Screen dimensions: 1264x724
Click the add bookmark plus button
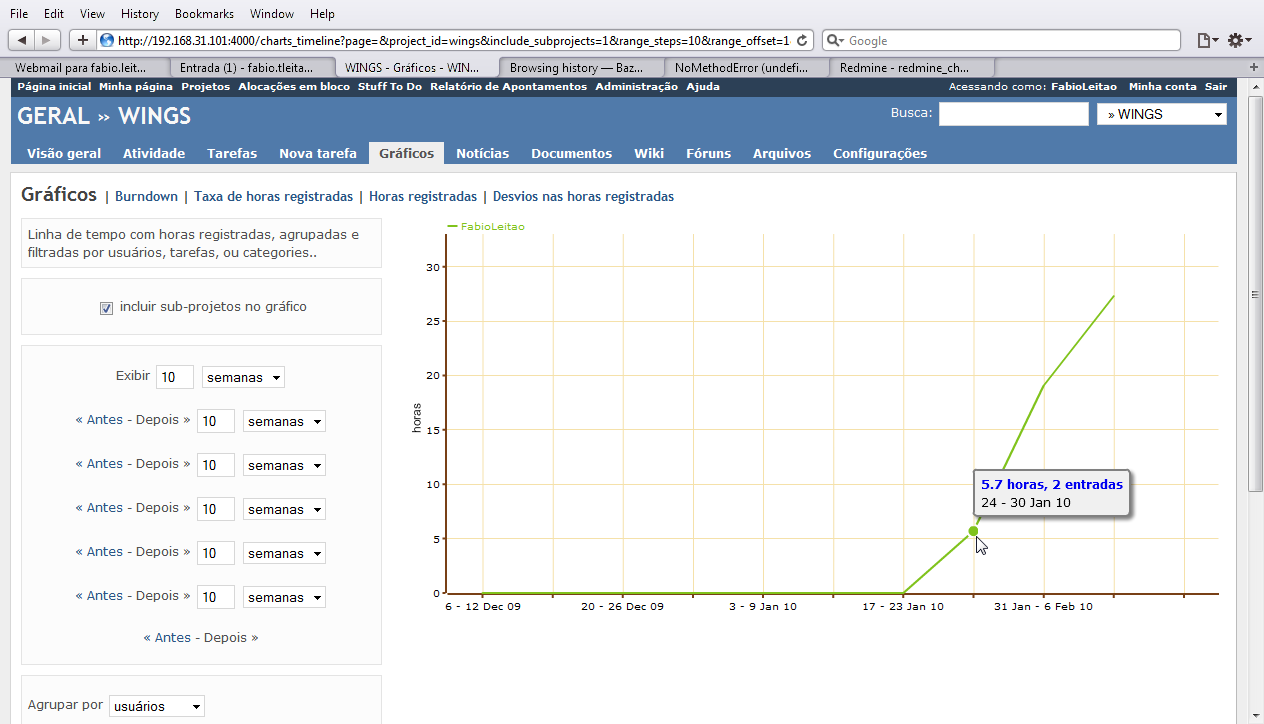click(x=83, y=40)
